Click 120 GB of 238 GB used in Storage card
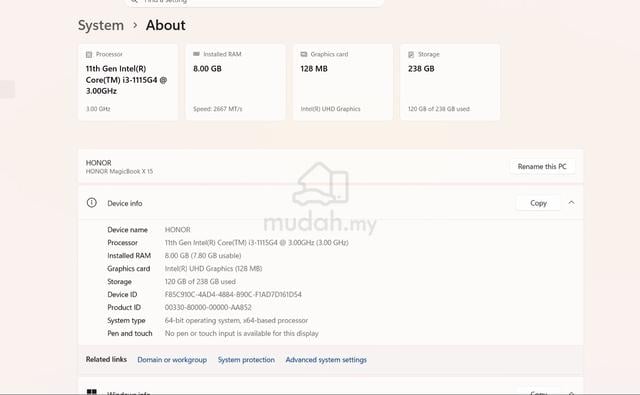Image resolution: width=640 pixels, height=395 pixels. [439, 109]
